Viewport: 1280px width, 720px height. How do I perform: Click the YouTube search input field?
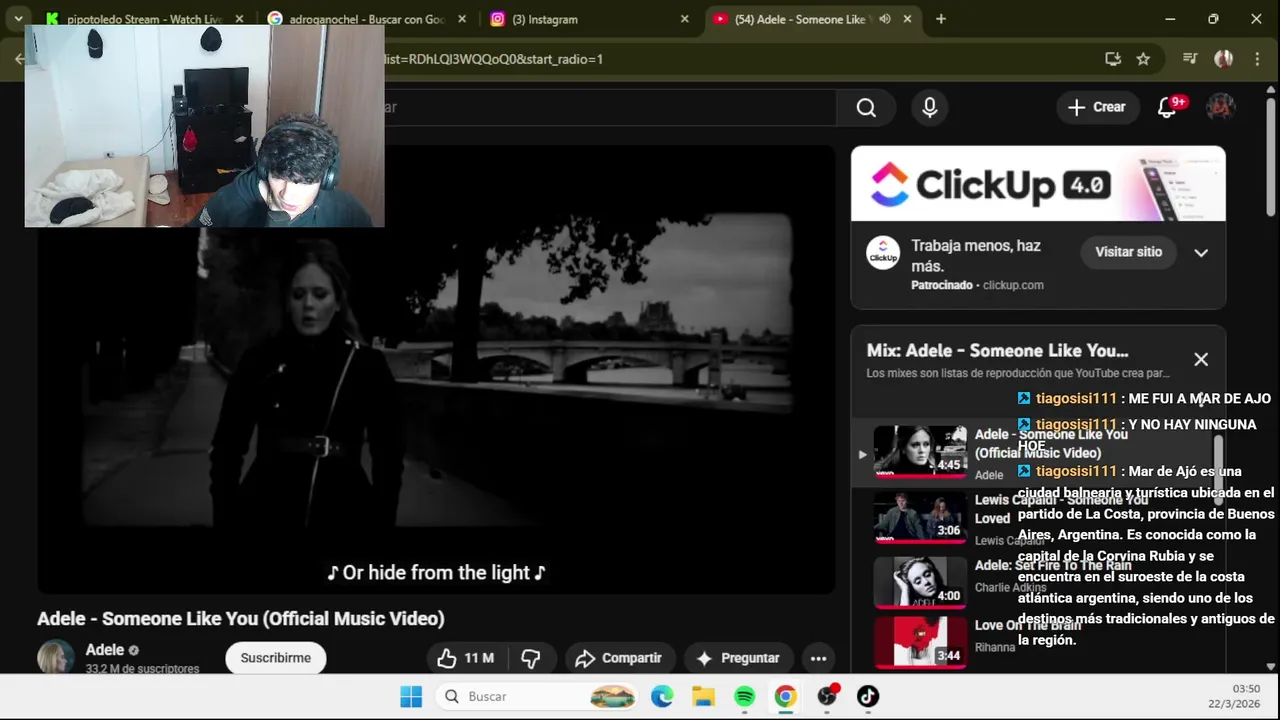click(608, 107)
